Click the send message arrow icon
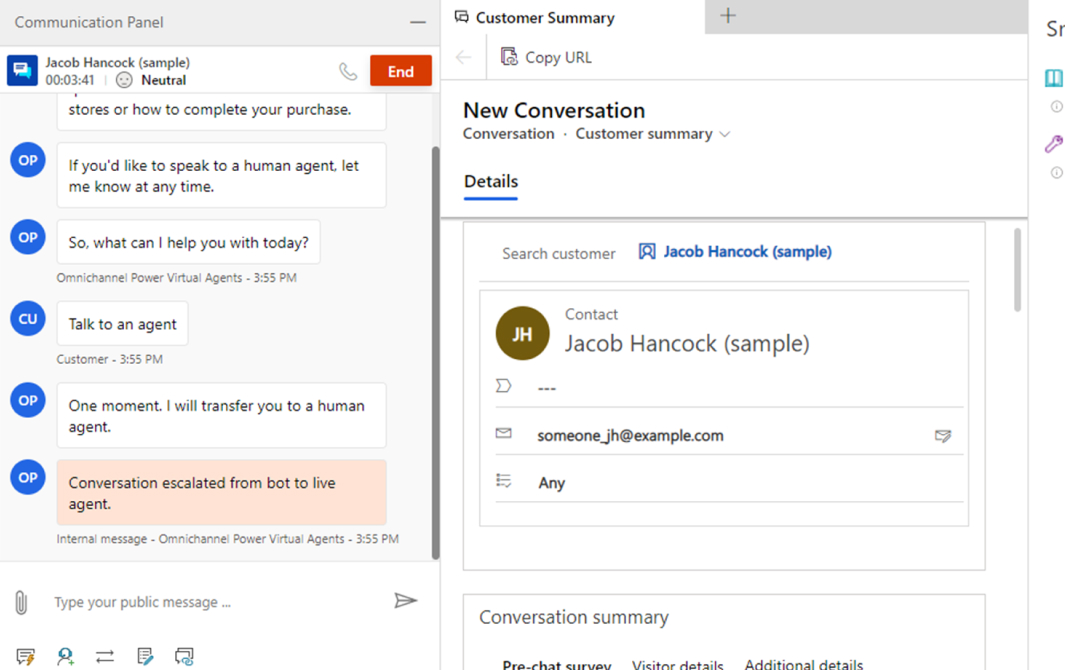This screenshot has width=1065, height=670. click(x=405, y=601)
